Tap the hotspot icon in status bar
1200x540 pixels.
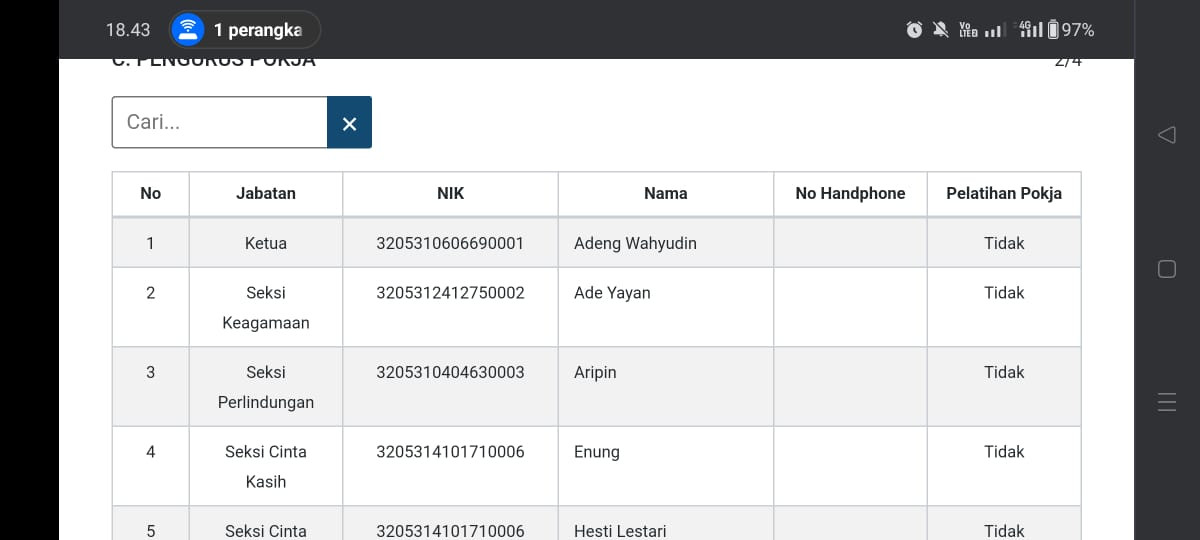(187, 30)
